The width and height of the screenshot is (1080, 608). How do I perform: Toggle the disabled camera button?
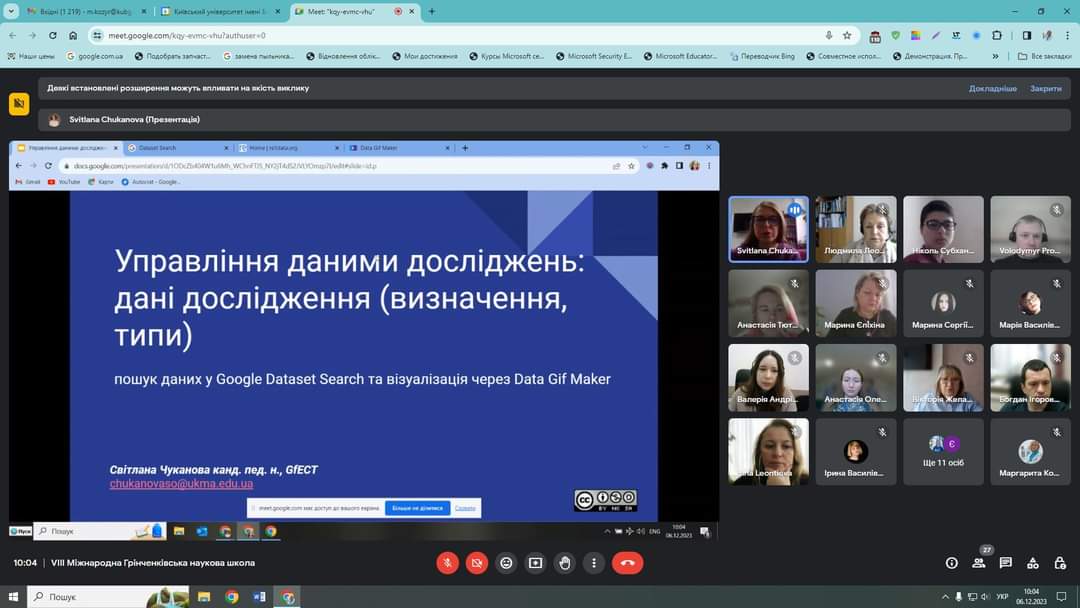476,563
